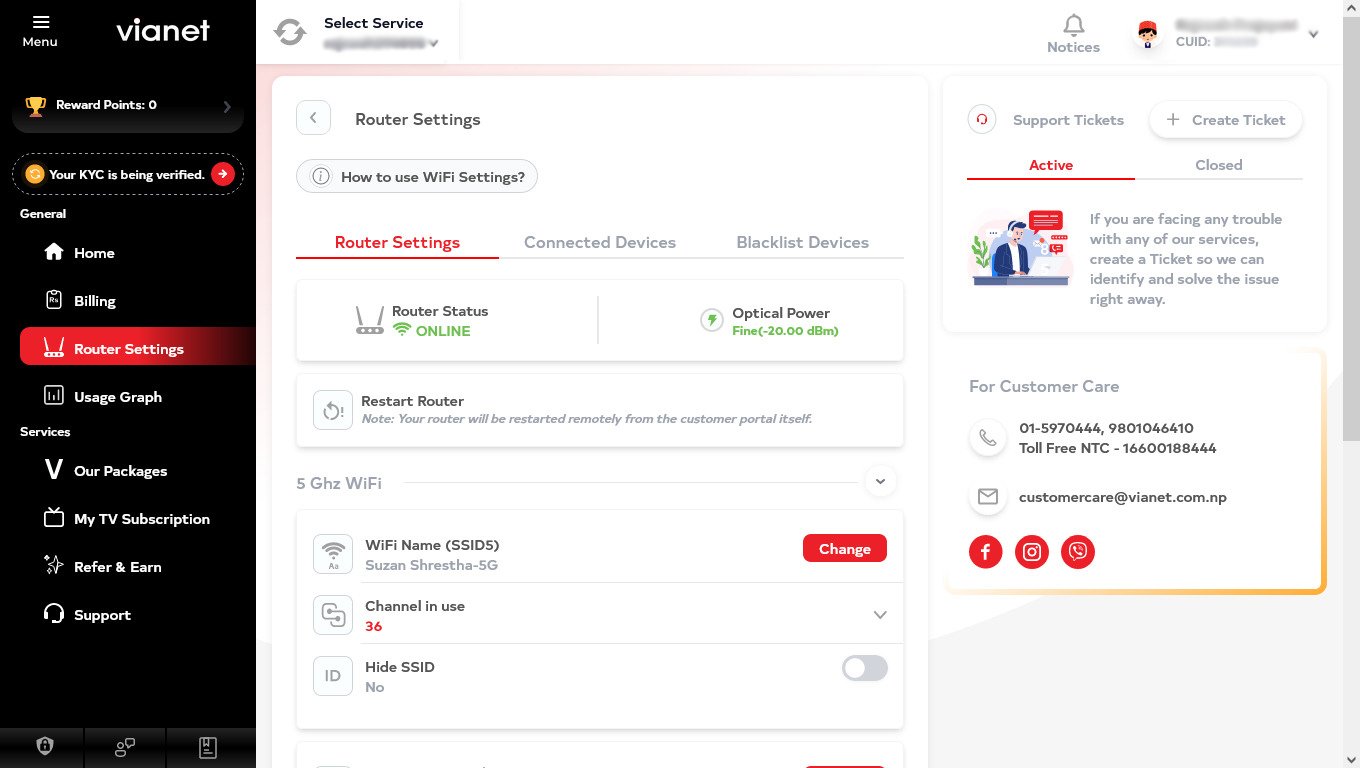Expand the Channel in use dropdown

[880, 615]
